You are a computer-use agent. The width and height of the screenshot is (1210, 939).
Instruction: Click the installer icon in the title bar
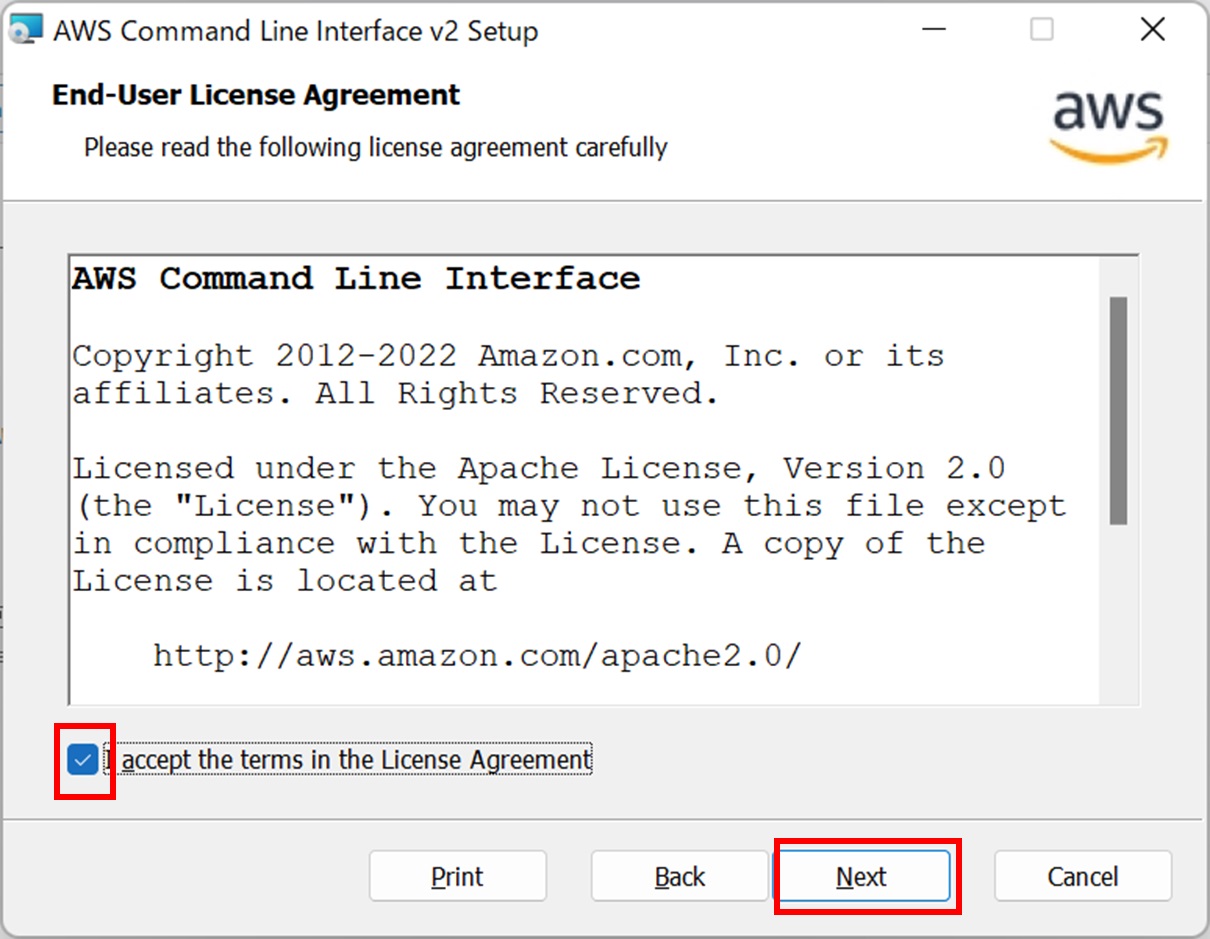pos(25,30)
